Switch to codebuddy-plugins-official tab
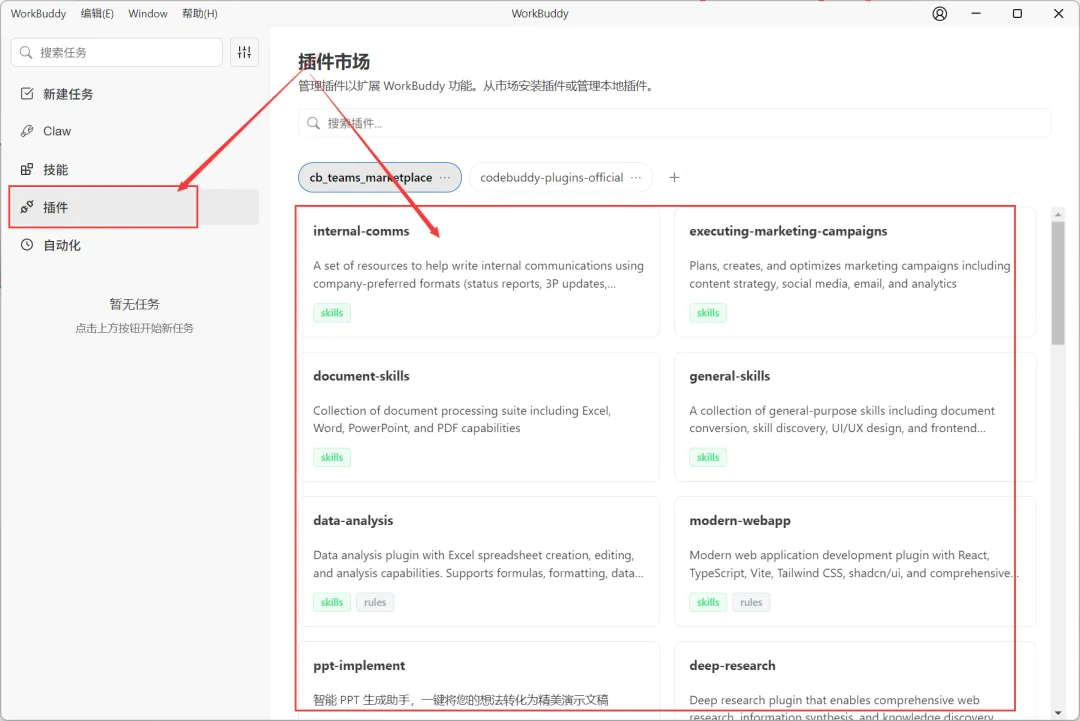Image resolution: width=1080 pixels, height=721 pixels. pos(560,178)
